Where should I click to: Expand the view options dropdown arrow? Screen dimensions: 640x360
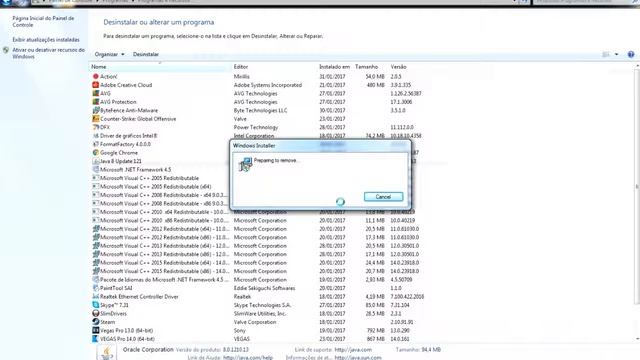point(616,54)
